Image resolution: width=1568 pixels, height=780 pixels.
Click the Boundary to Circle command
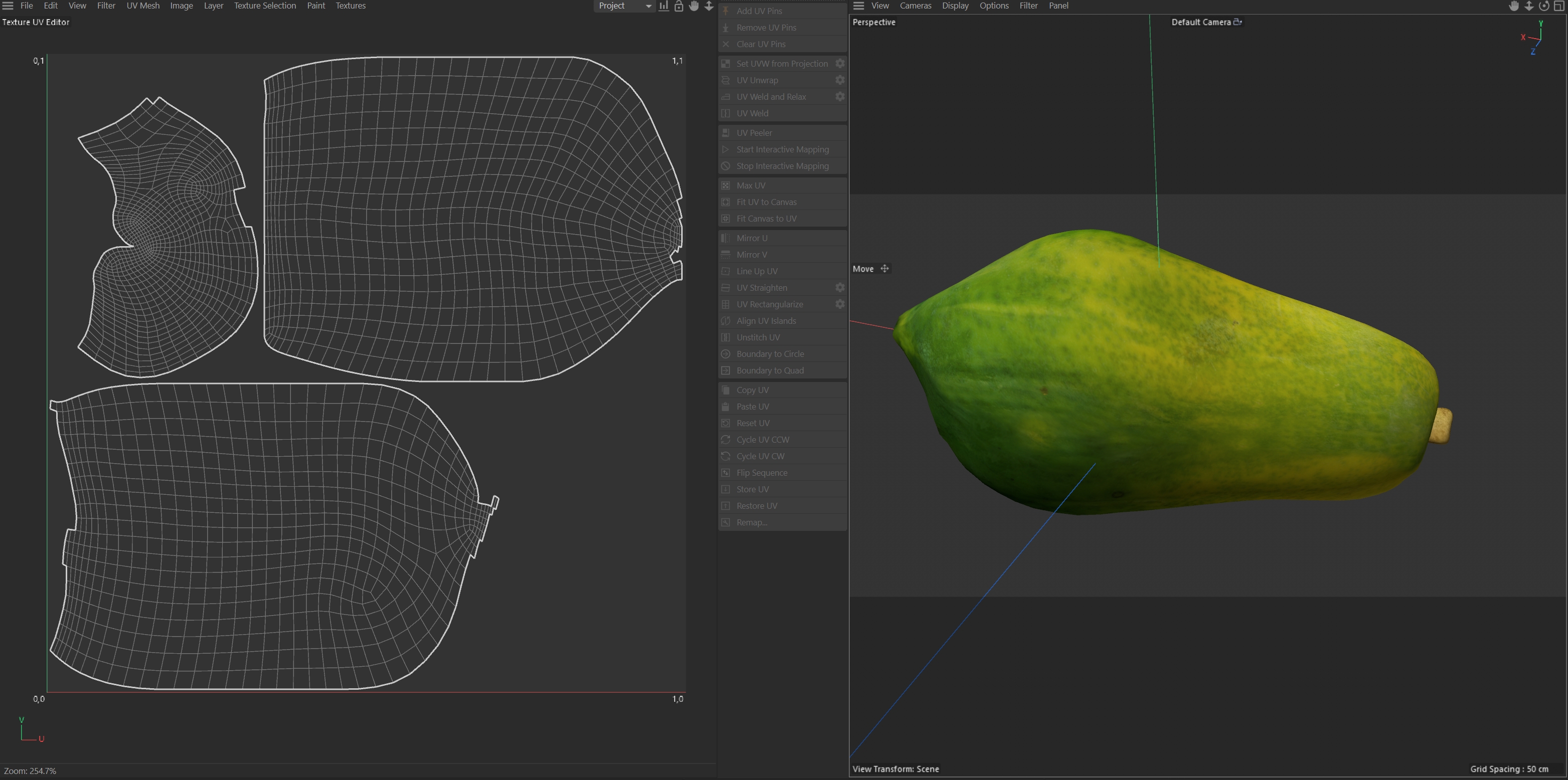[769, 354]
